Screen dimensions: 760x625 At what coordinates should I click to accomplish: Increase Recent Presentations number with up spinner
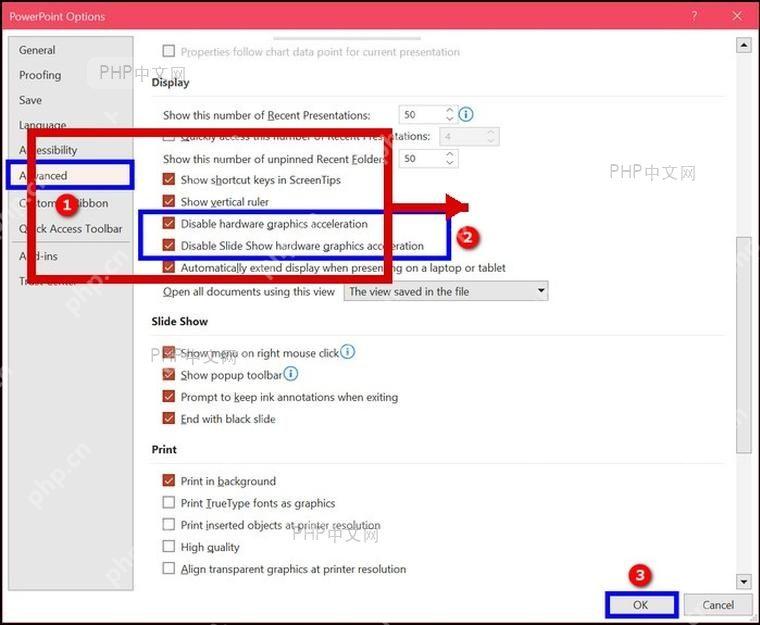pos(450,110)
